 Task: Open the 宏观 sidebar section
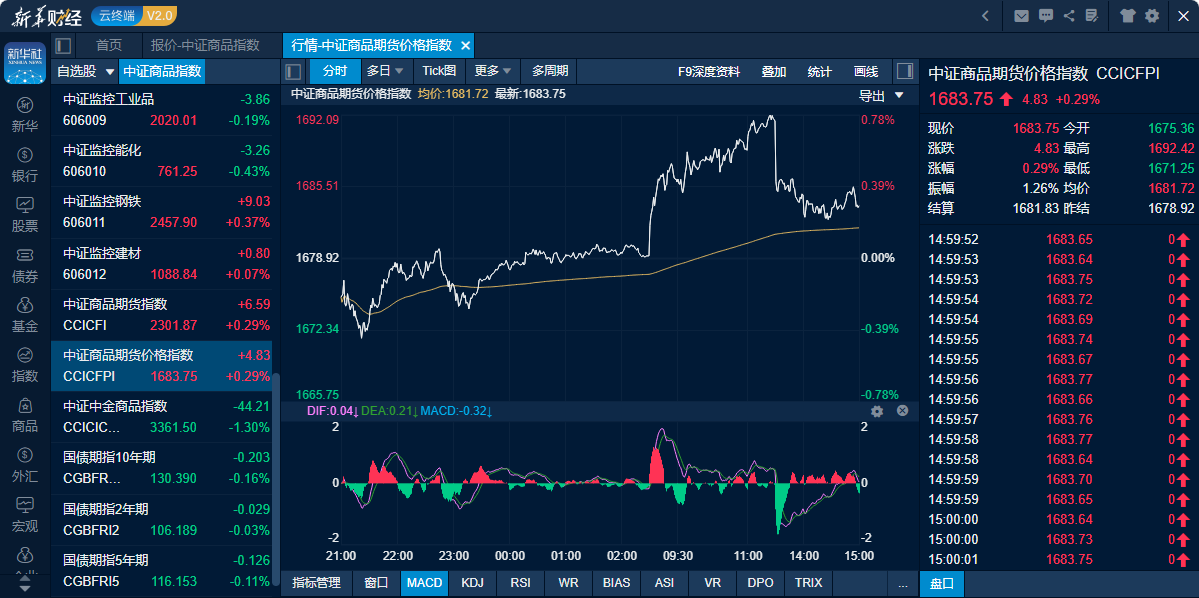coord(24,515)
